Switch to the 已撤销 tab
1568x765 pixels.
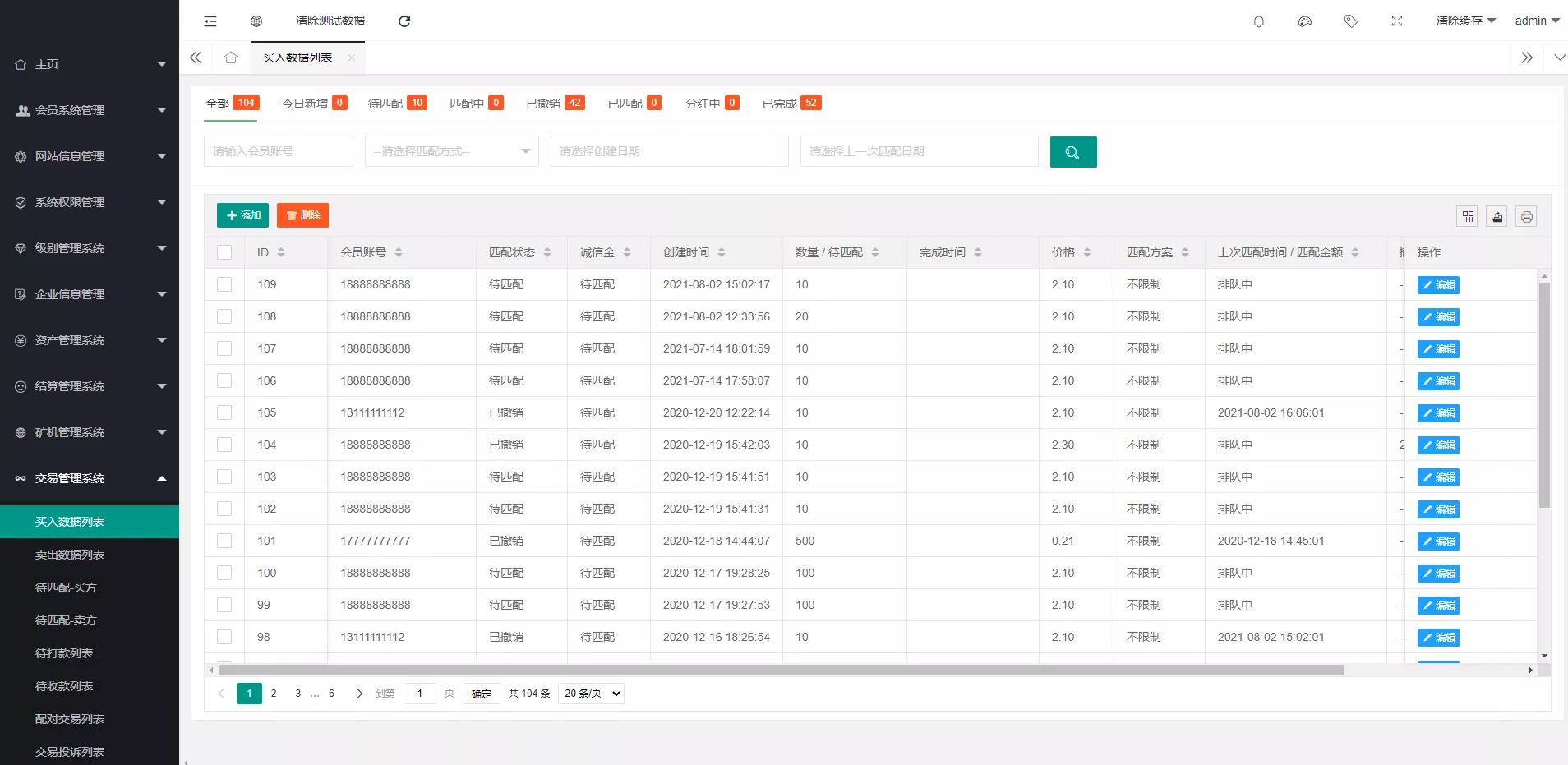545,103
